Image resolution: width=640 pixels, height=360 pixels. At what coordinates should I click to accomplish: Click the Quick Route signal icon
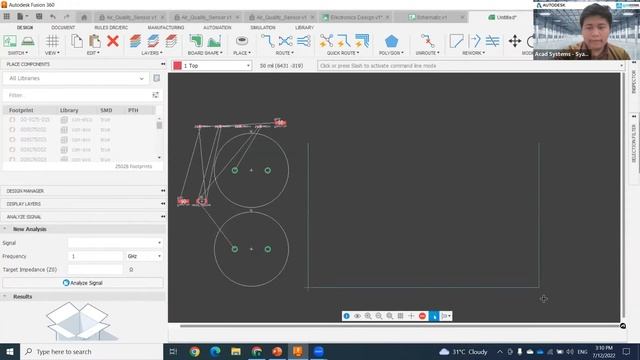point(344,41)
